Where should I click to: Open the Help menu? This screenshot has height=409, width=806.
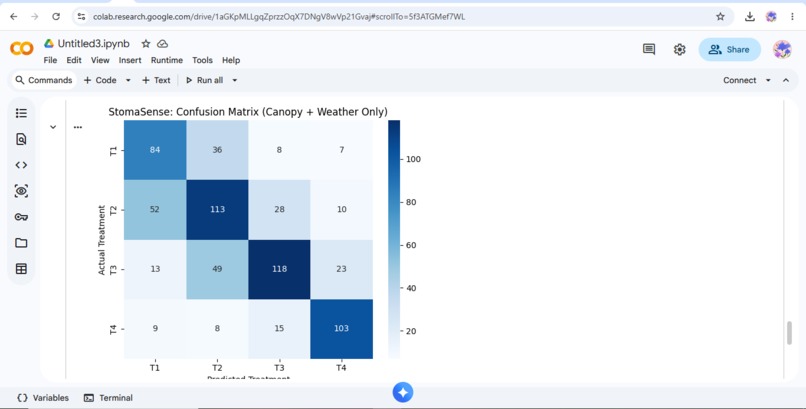click(x=231, y=60)
